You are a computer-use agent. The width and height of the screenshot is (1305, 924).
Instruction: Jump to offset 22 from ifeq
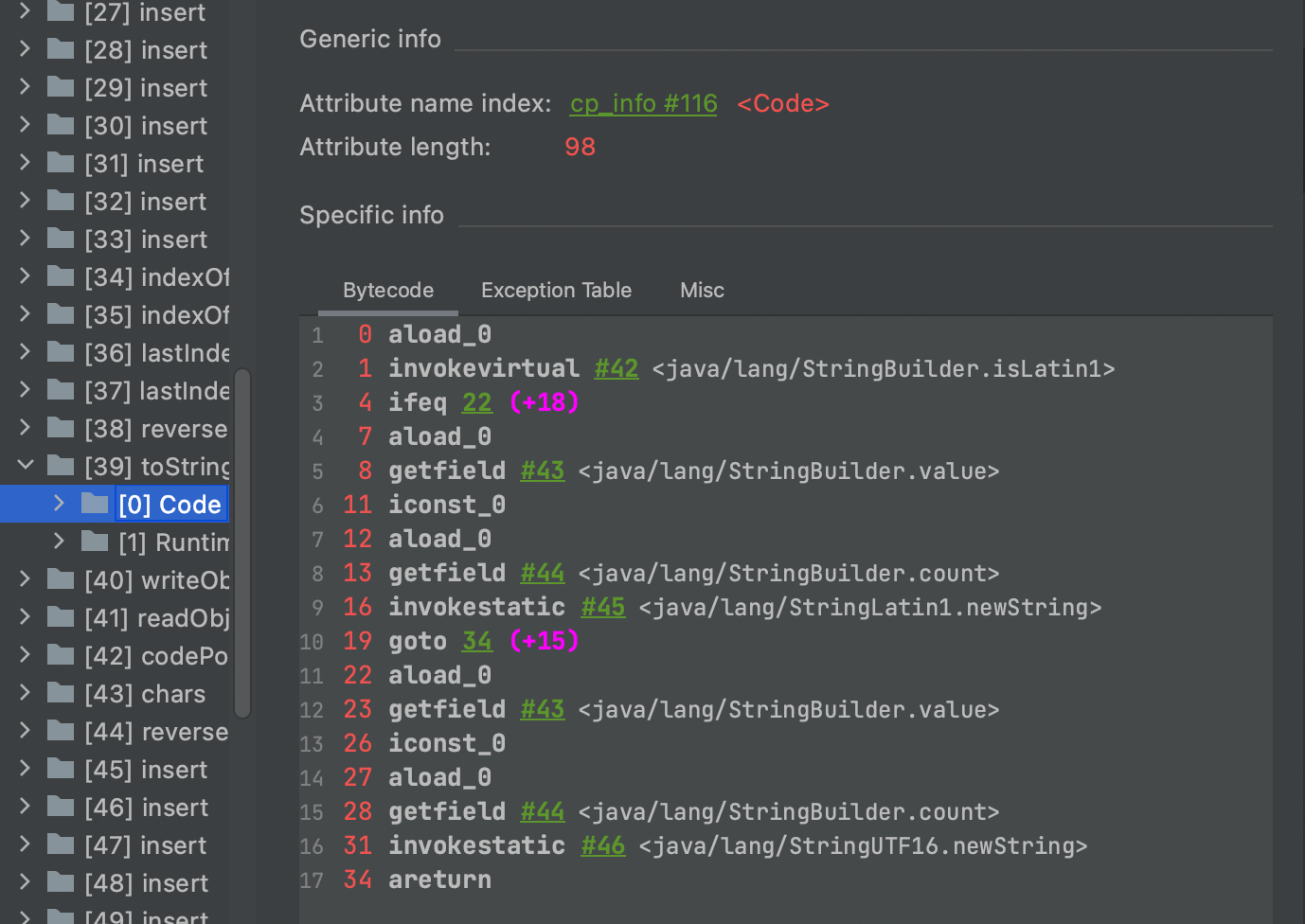pyautogui.click(x=477, y=402)
